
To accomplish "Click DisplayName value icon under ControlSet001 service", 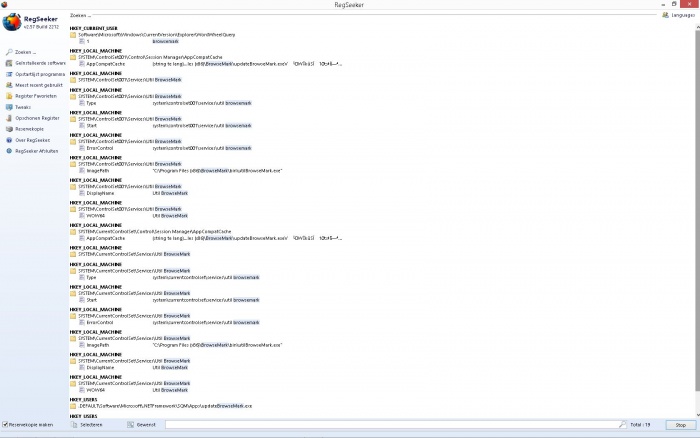I will coord(82,193).
